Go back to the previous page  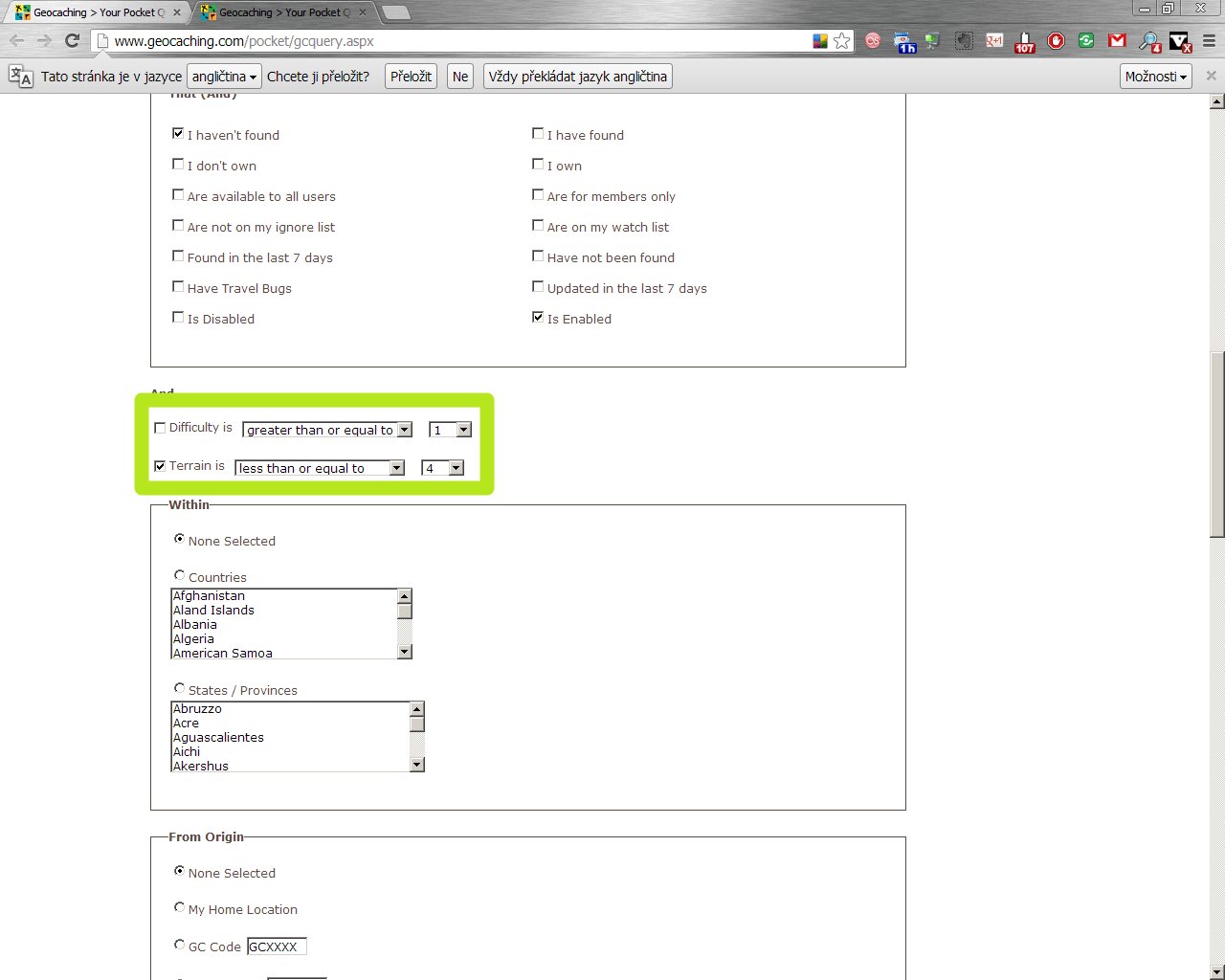pos(16,40)
